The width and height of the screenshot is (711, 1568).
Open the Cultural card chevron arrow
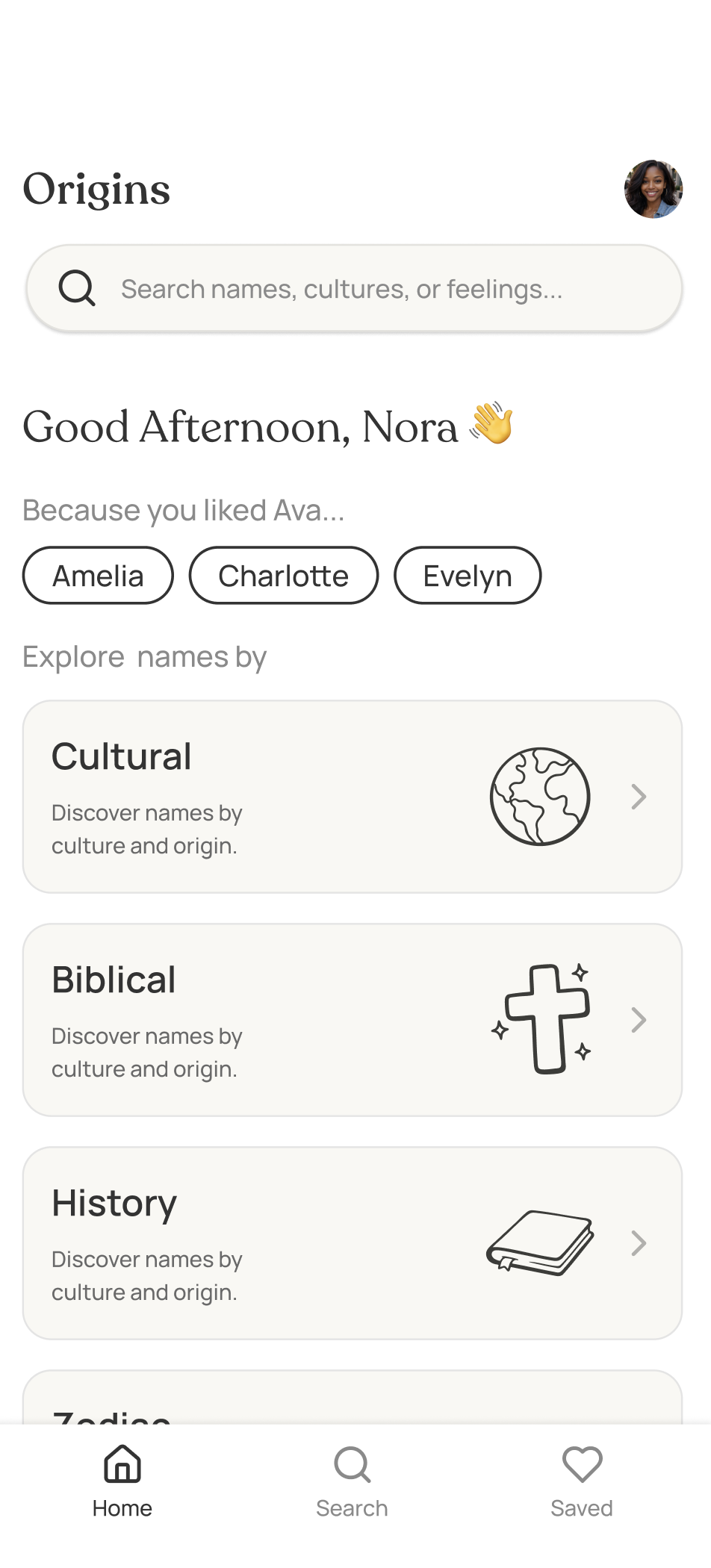639,797
